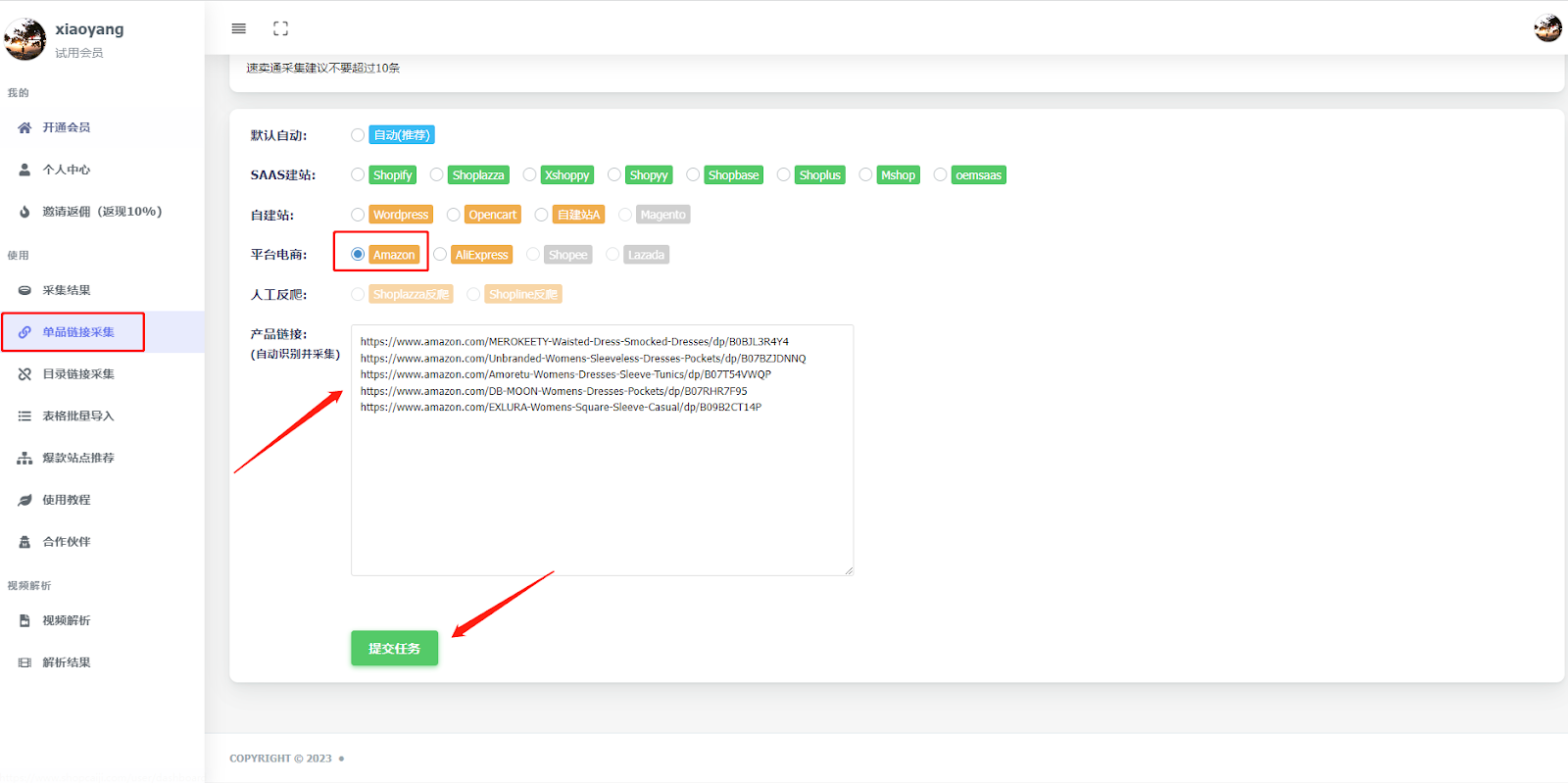Screen dimensions: 1568x783
Task: Click the house icon beside 开通会员
Action: [x=24, y=127]
